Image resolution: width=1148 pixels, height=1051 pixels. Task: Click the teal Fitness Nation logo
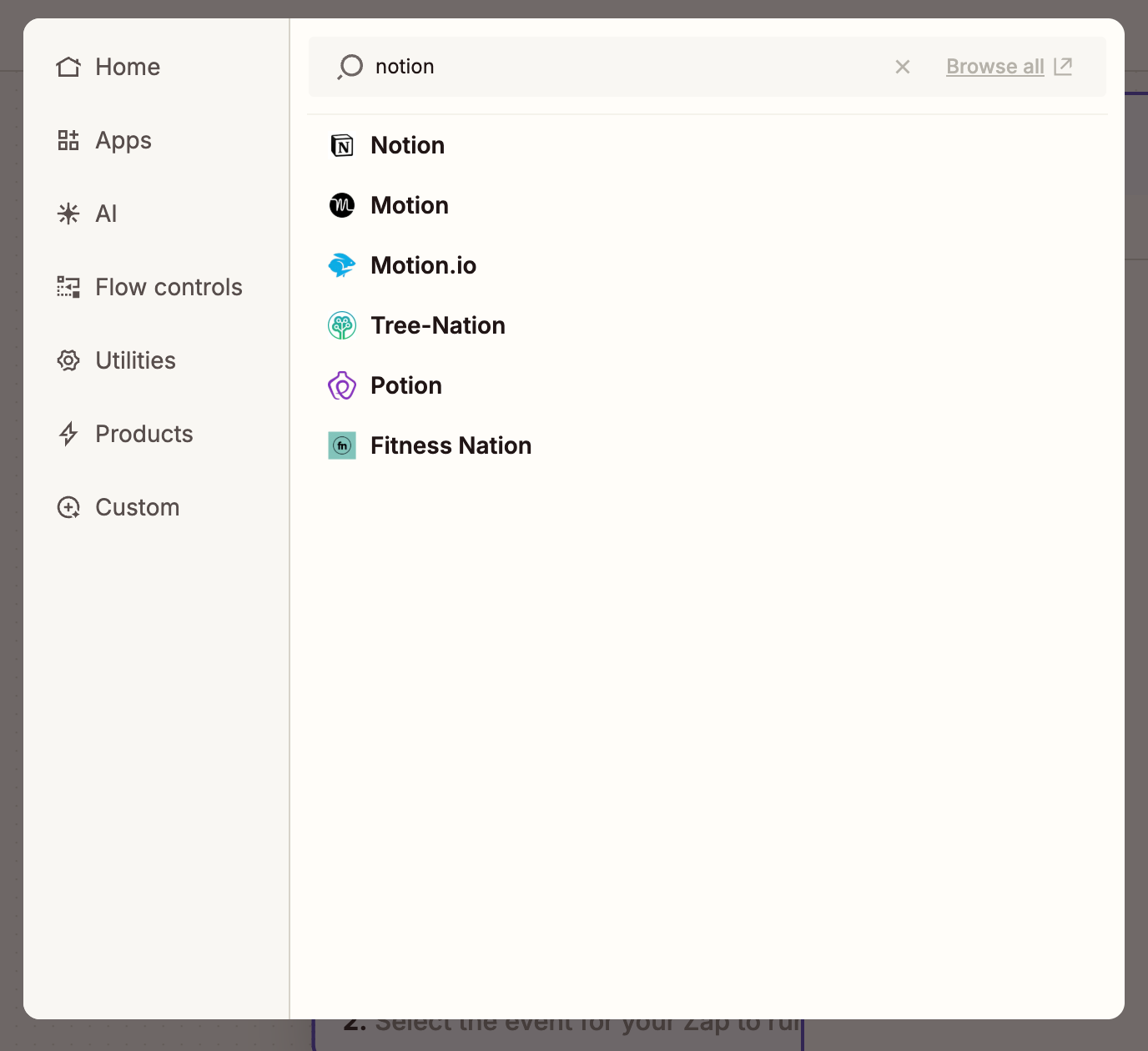point(342,445)
